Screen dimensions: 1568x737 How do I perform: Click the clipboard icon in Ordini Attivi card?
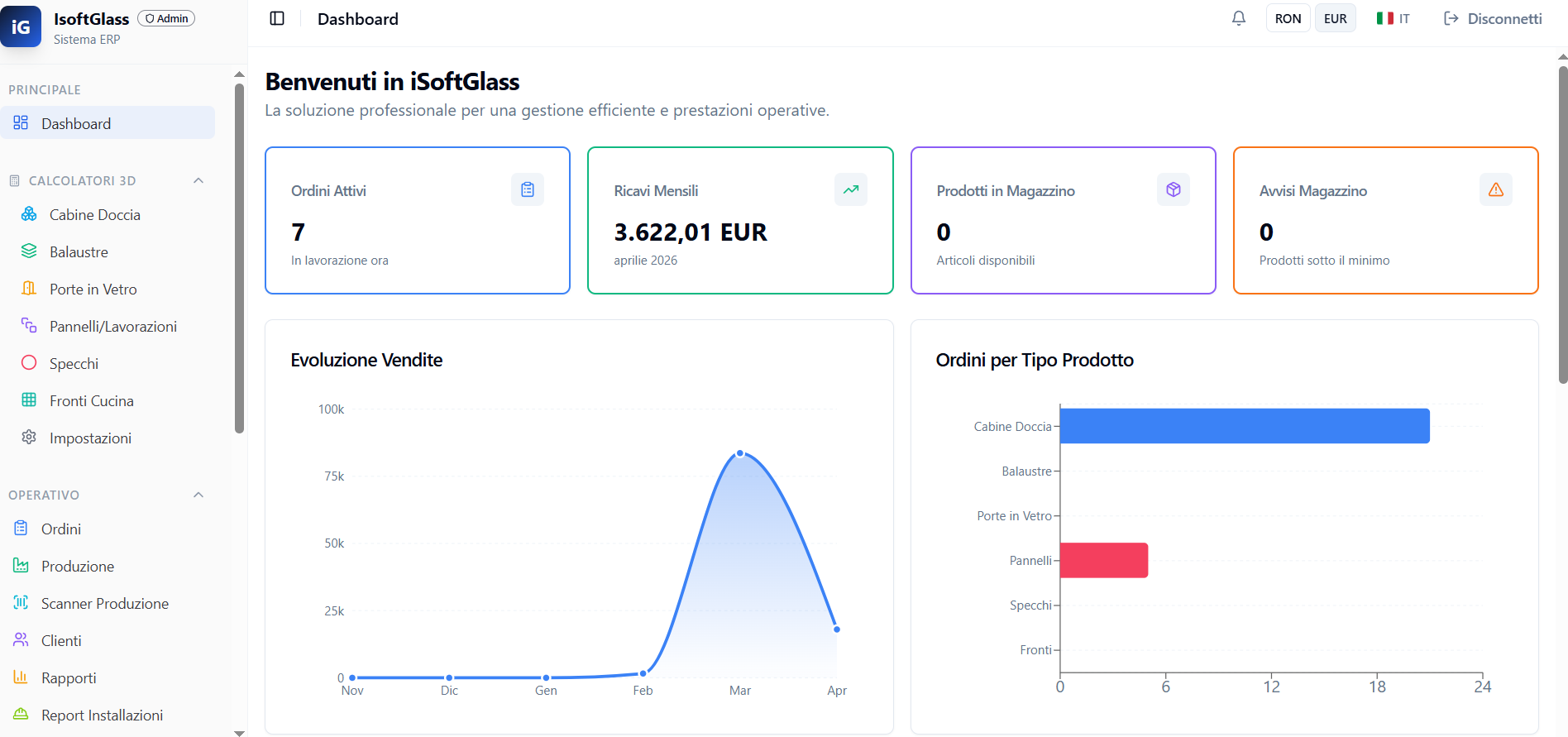[x=527, y=190]
